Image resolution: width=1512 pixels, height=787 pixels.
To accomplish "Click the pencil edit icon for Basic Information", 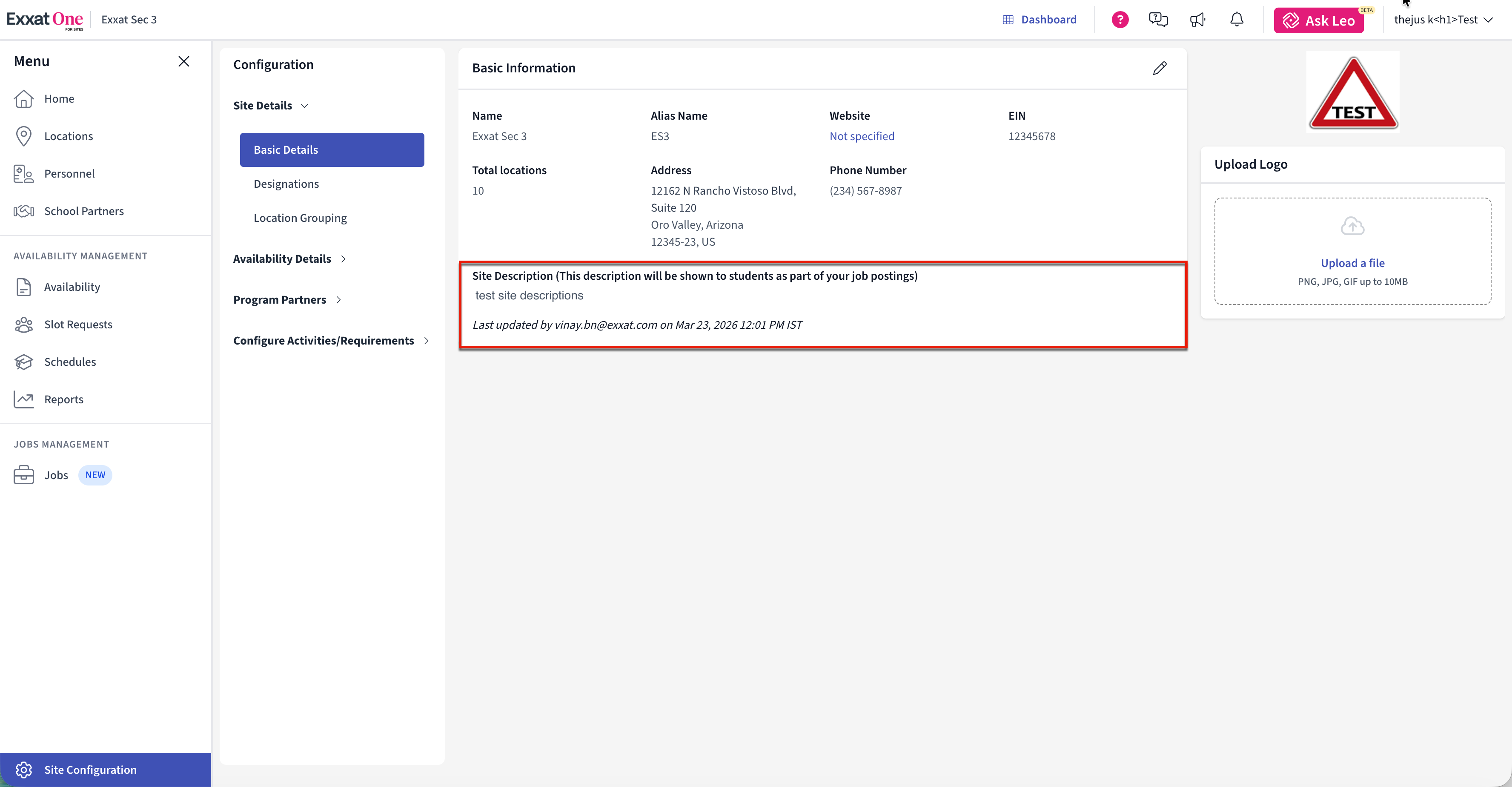I will click(1159, 68).
